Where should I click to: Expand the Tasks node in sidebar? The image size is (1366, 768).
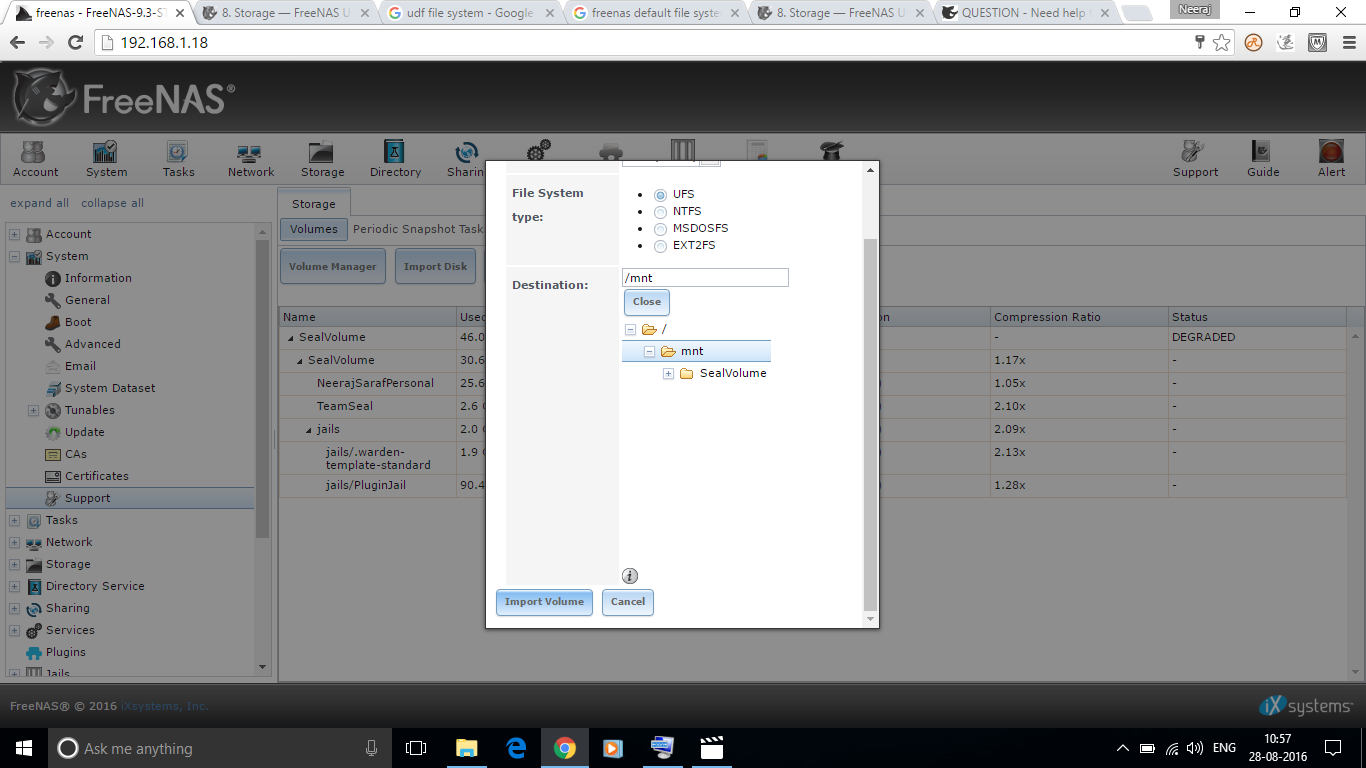[x=14, y=520]
